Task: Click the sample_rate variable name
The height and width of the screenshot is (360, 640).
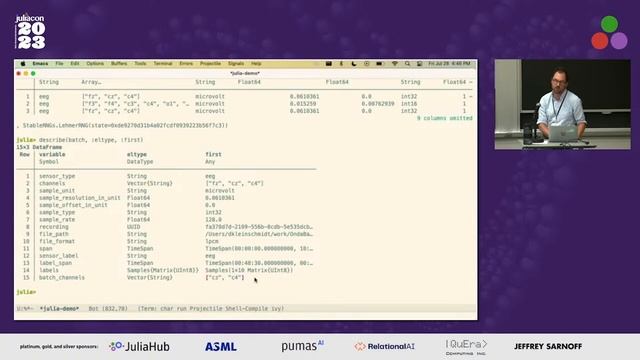Action: pos(57,220)
